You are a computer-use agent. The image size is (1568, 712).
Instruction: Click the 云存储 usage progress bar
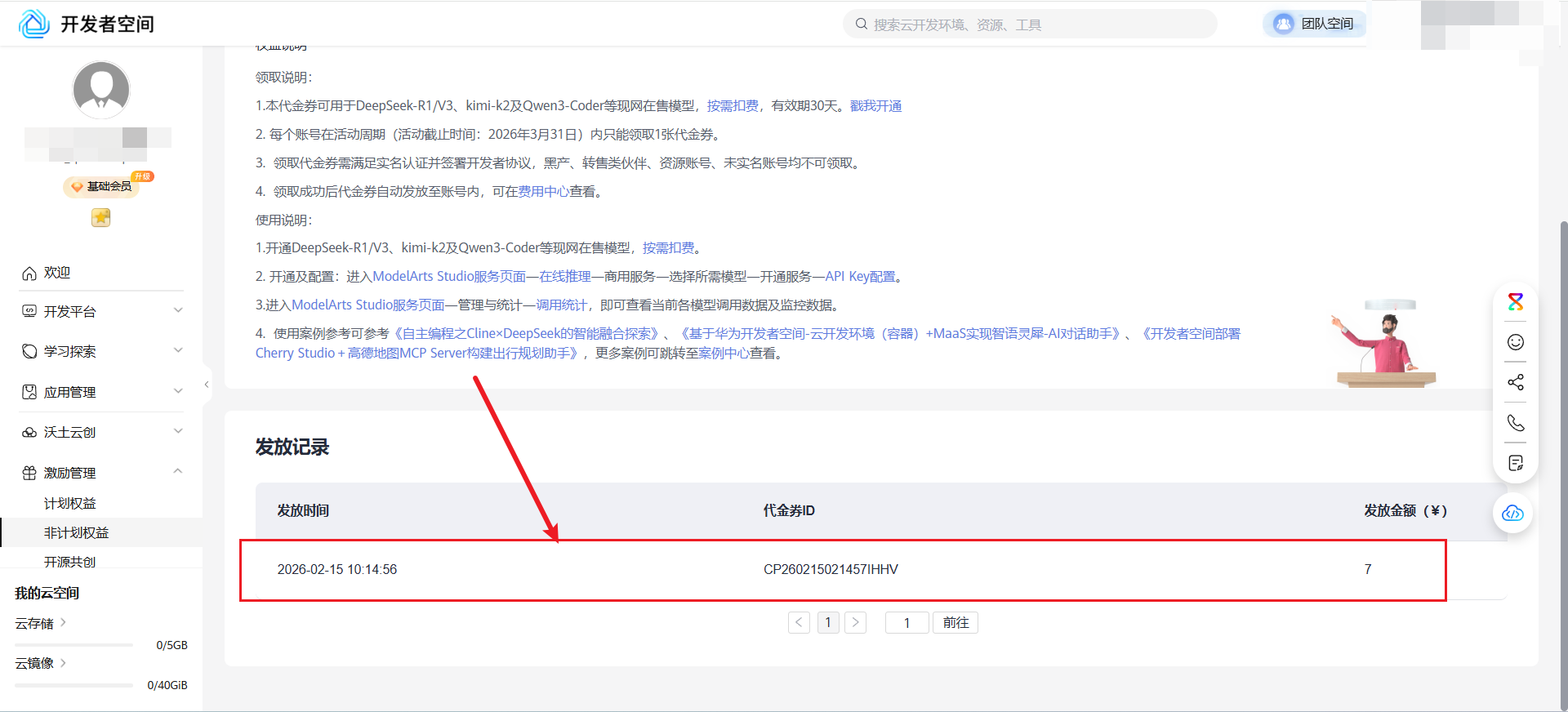73,645
